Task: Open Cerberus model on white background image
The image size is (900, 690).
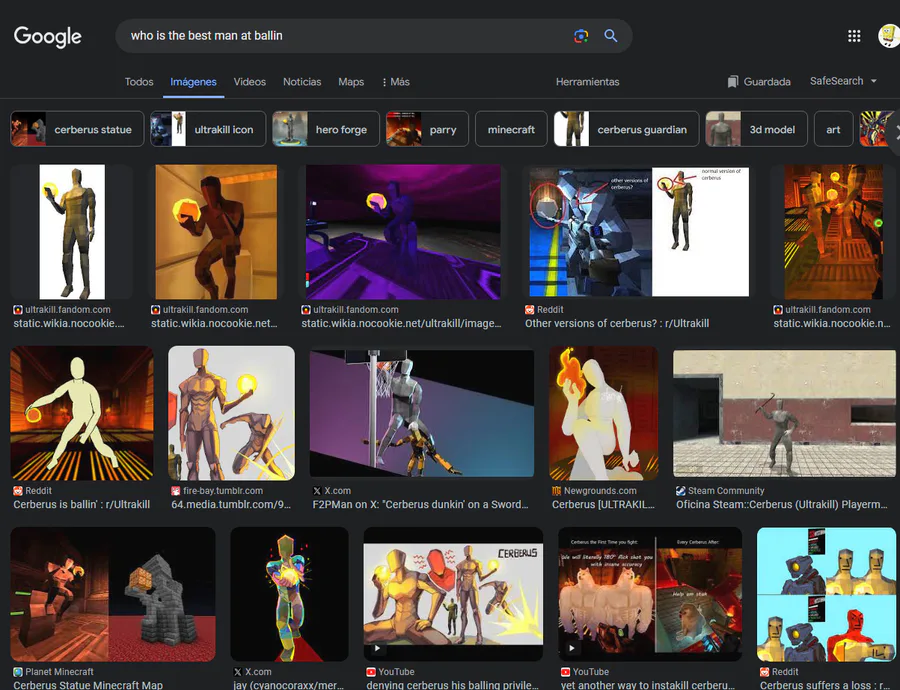Action: 72,232
